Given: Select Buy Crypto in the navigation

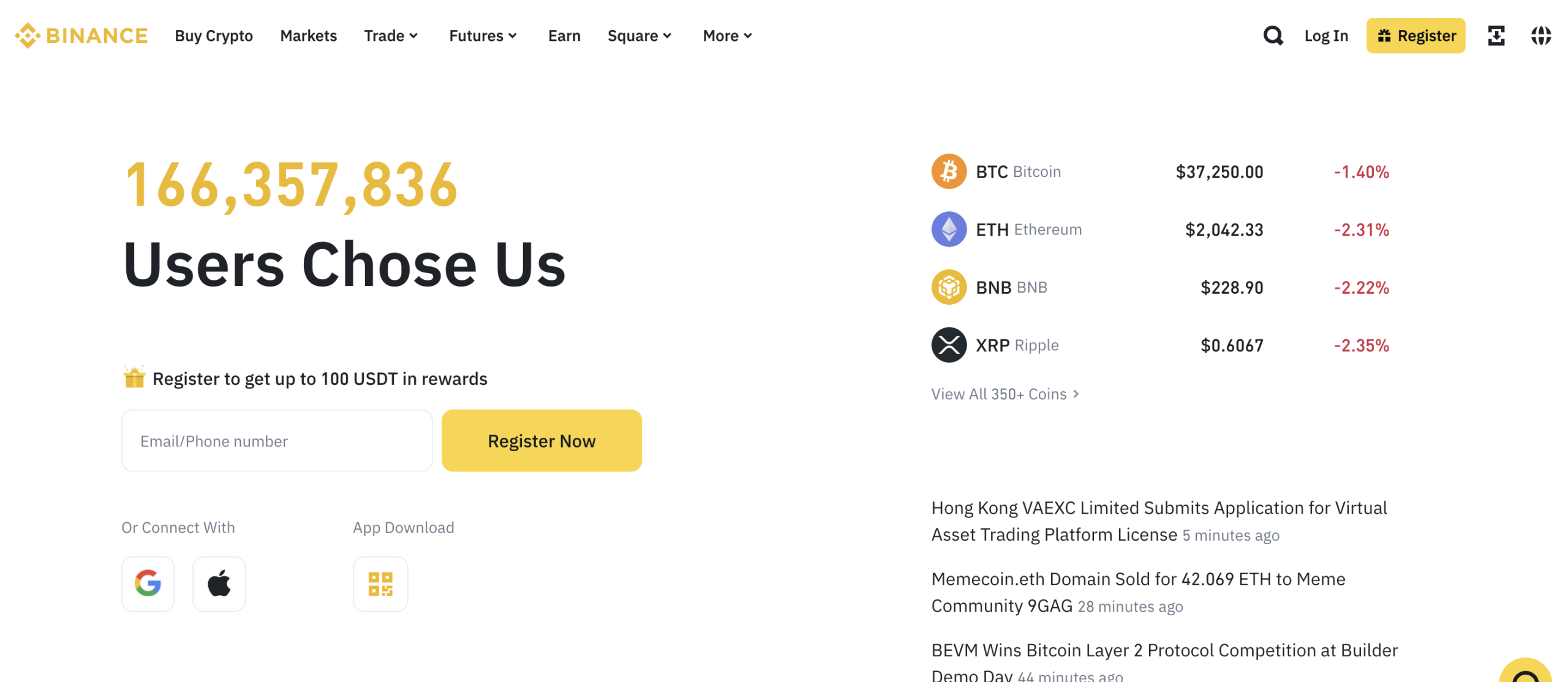Looking at the screenshot, I should [214, 36].
